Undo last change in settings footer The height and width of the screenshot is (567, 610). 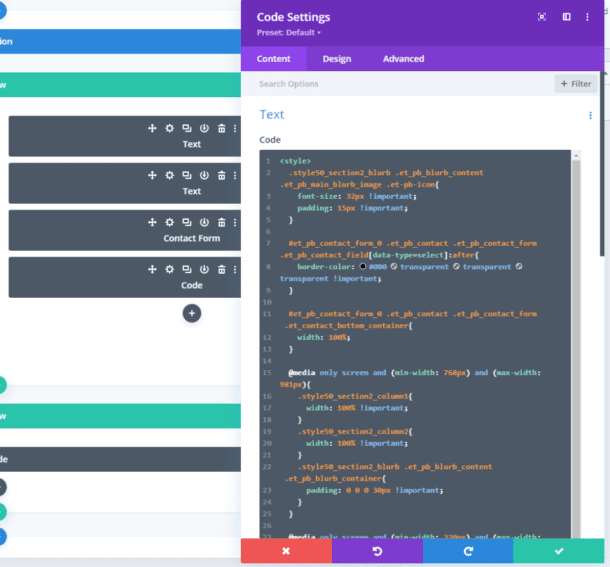point(377,551)
